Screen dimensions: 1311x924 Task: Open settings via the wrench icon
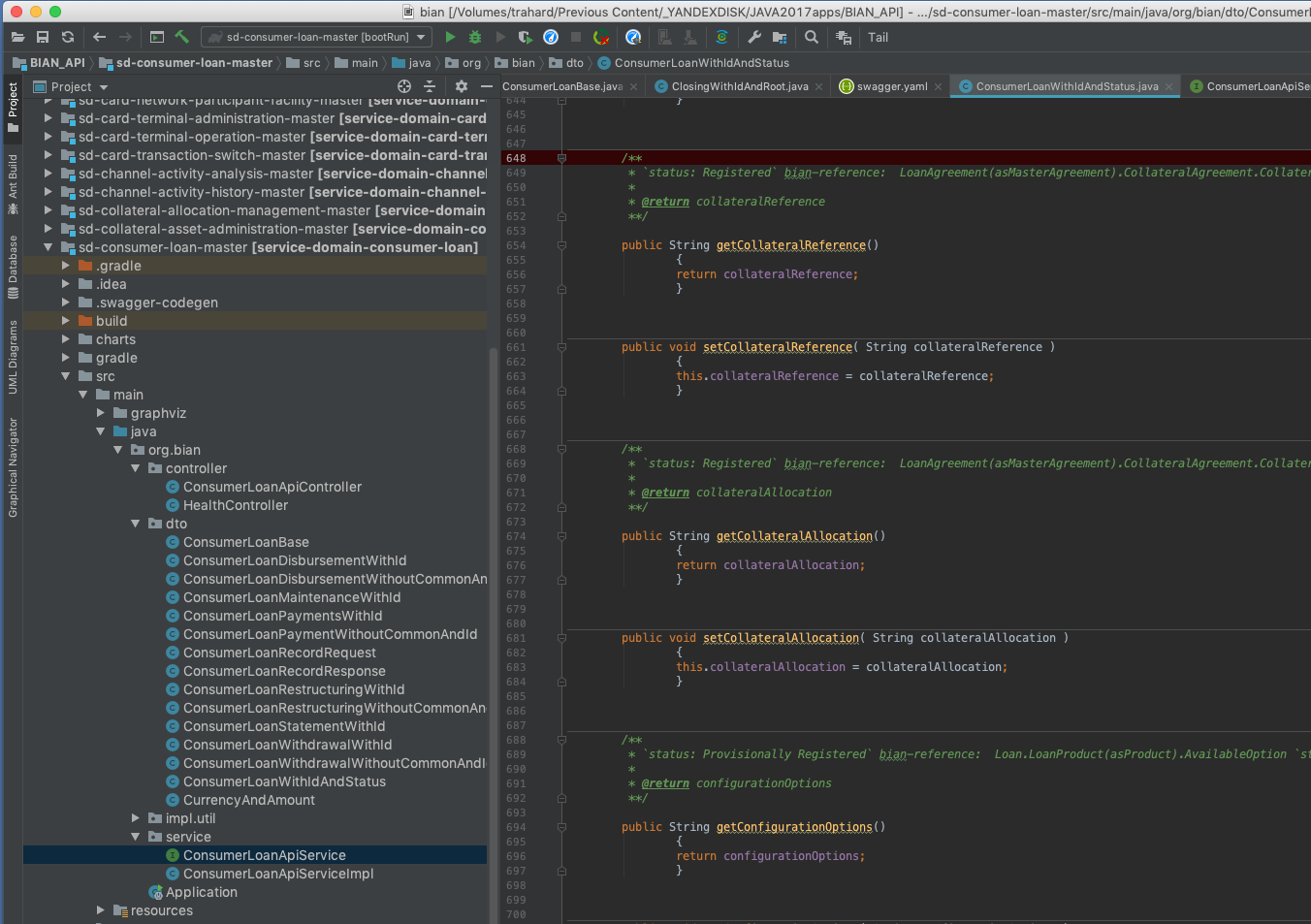754,37
